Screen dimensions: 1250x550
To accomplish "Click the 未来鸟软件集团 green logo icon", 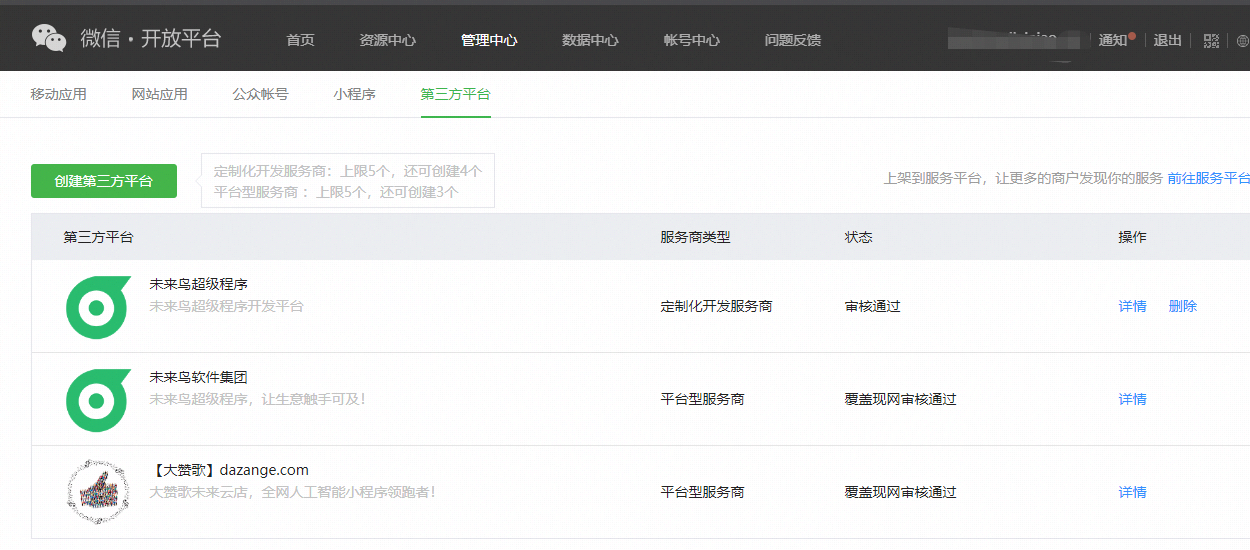I will pos(97,400).
